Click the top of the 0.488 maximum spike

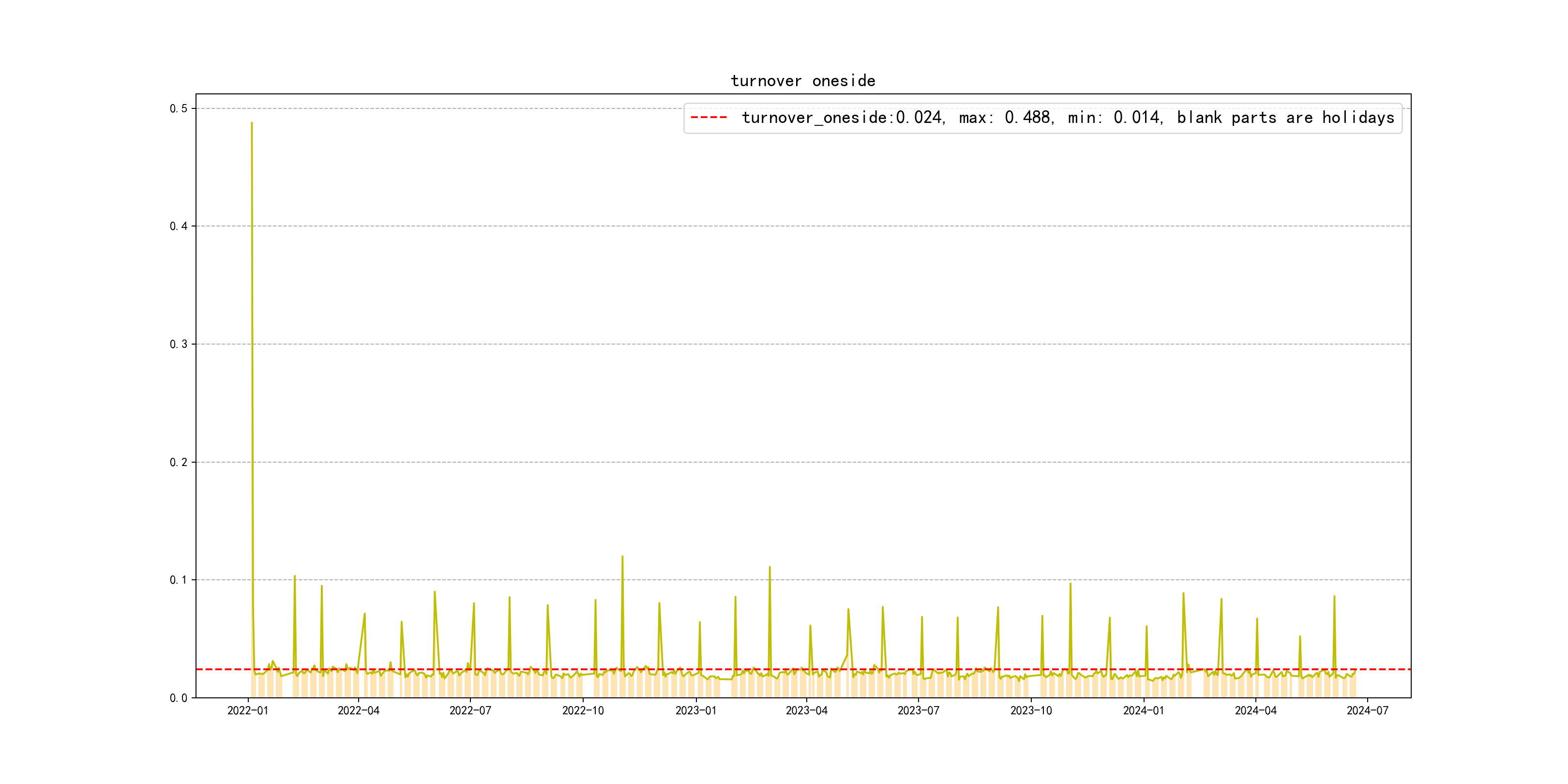click(x=251, y=123)
